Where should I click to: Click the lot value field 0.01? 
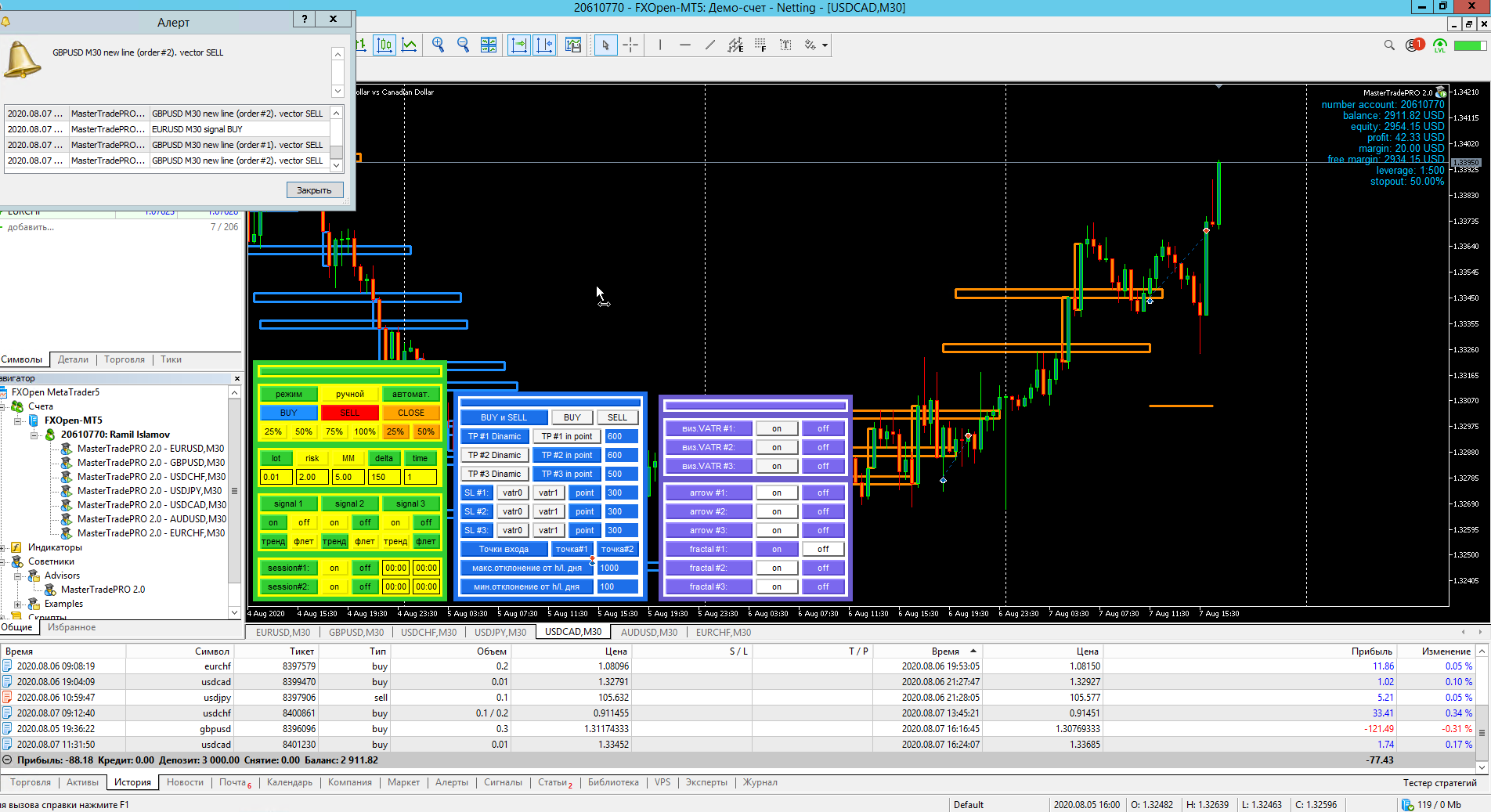pos(276,477)
